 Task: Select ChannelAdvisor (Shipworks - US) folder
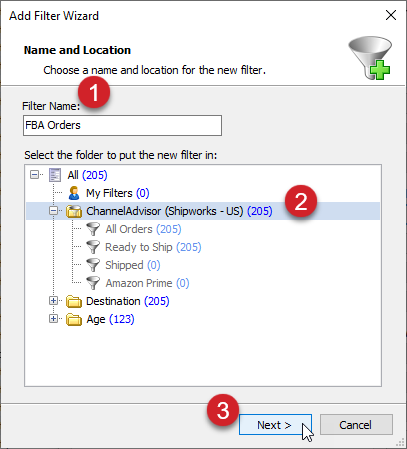[179, 211]
